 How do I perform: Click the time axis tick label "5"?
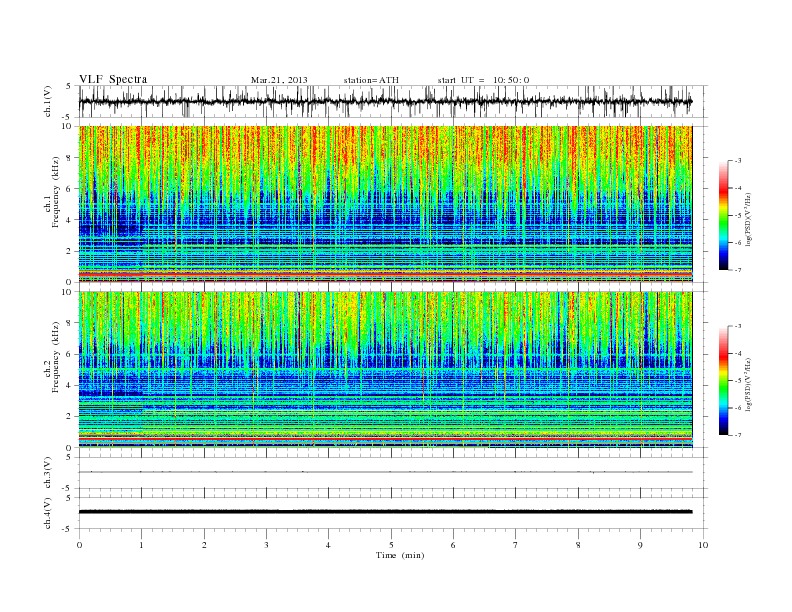[x=391, y=545]
